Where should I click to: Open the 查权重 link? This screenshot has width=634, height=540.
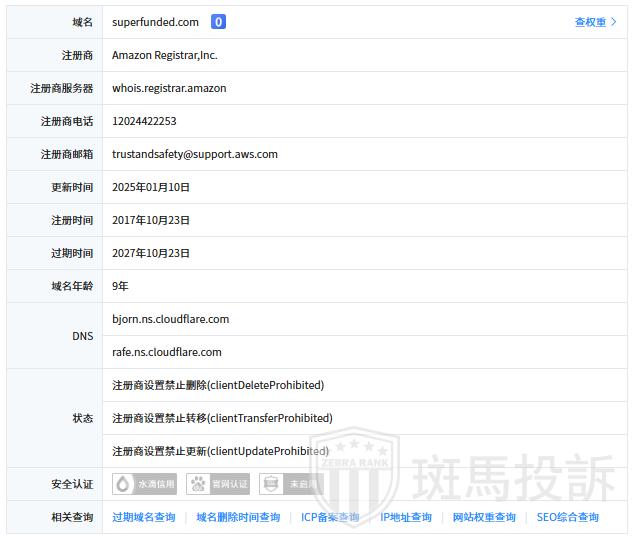(x=590, y=22)
